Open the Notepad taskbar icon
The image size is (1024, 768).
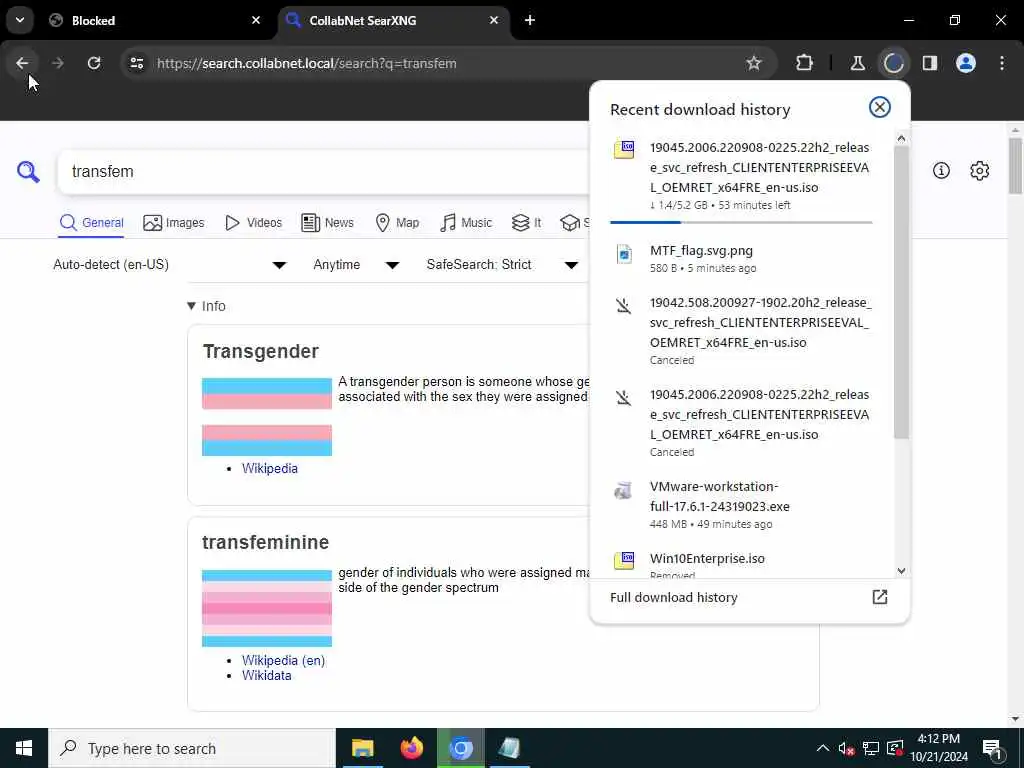[x=509, y=748]
